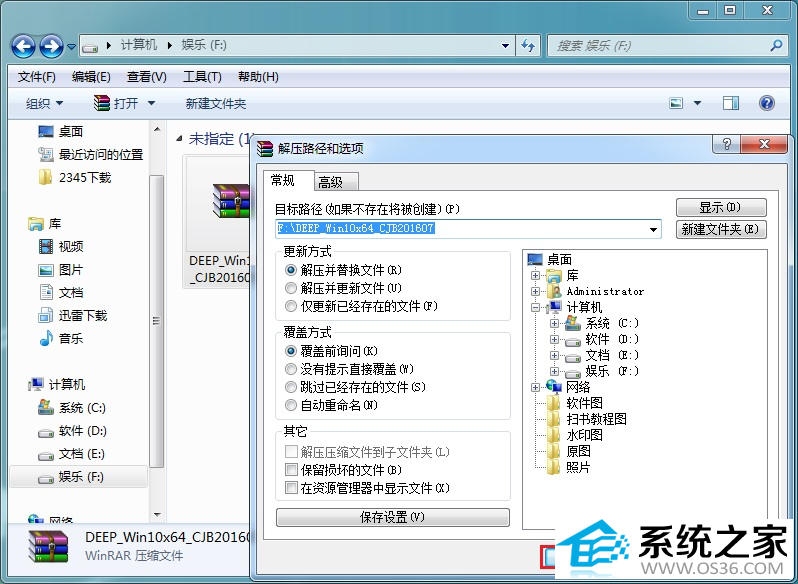Open 迅雷下载 in sidebar
This screenshot has height=584, width=798.
pos(73,315)
